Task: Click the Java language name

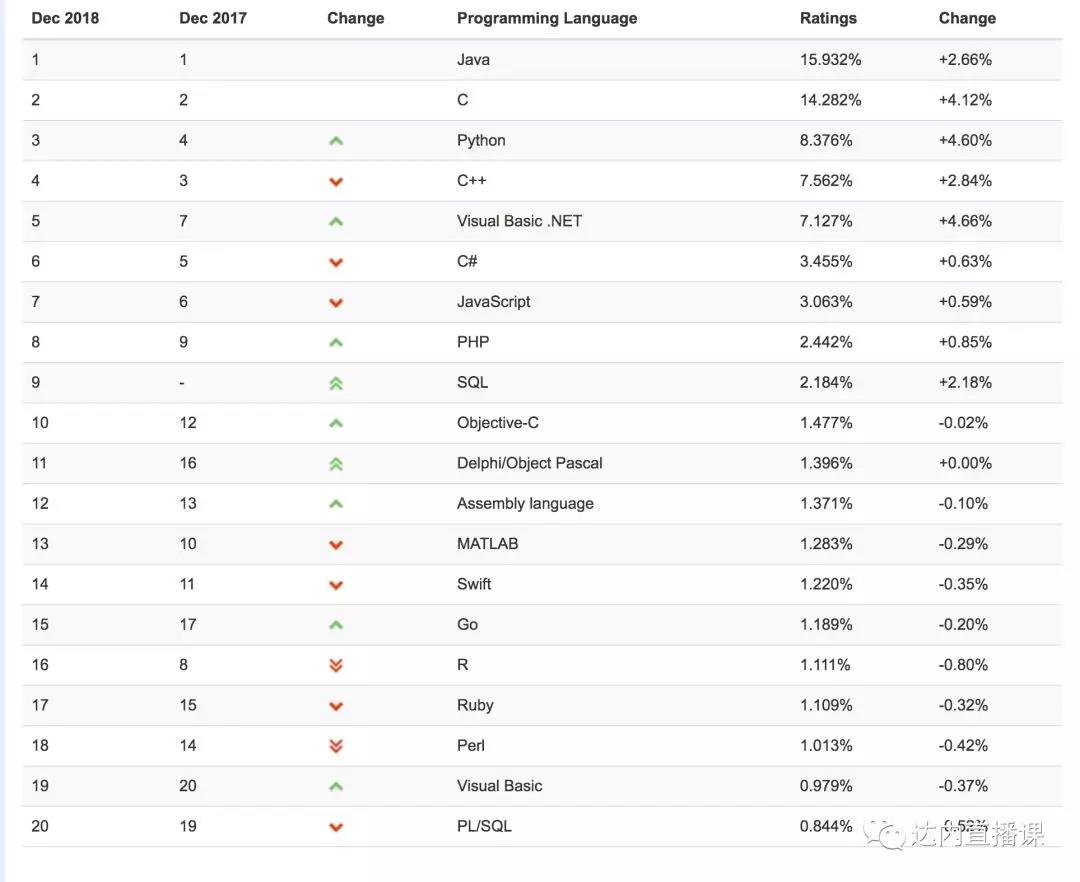Action: click(x=473, y=60)
